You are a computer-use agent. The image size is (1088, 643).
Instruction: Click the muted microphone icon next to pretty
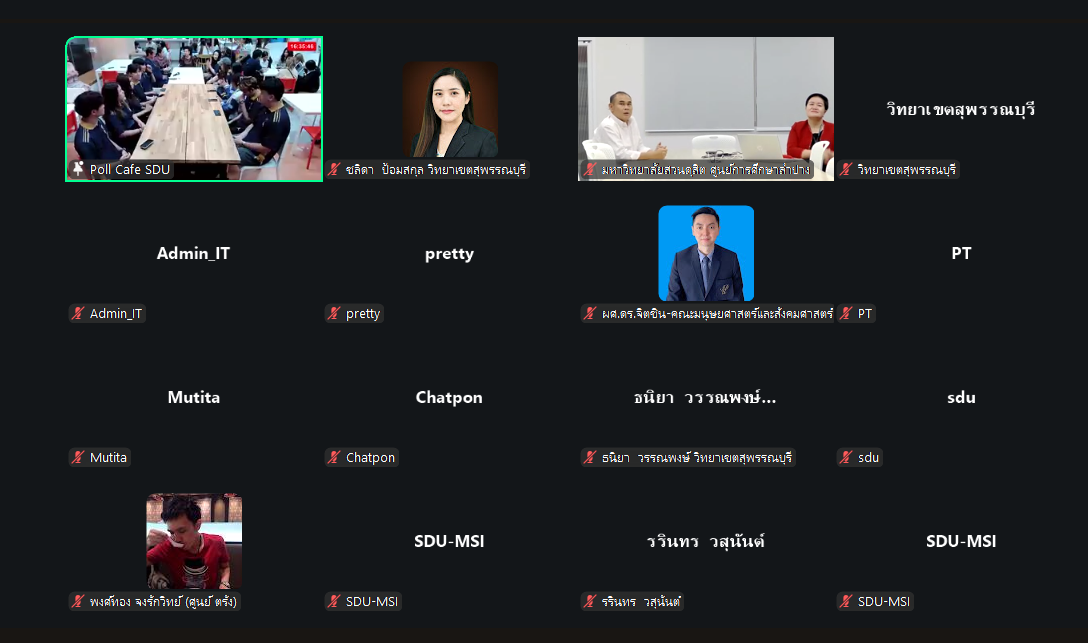[334, 314]
